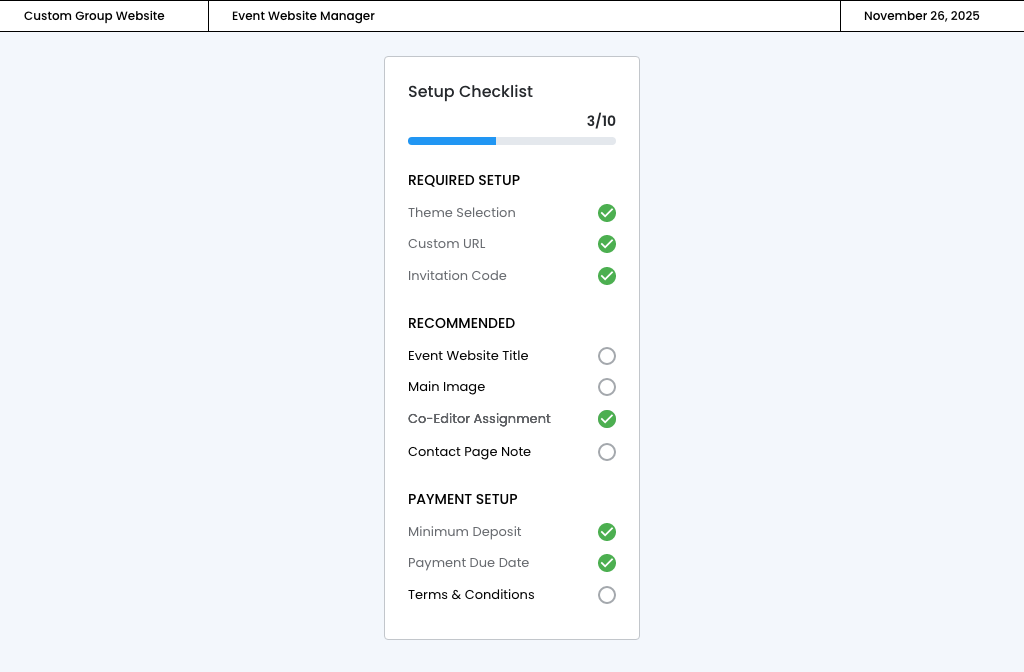The height and width of the screenshot is (672, 1024).
Task: Click the November 26, 2025 date
Action: (921, 16)
